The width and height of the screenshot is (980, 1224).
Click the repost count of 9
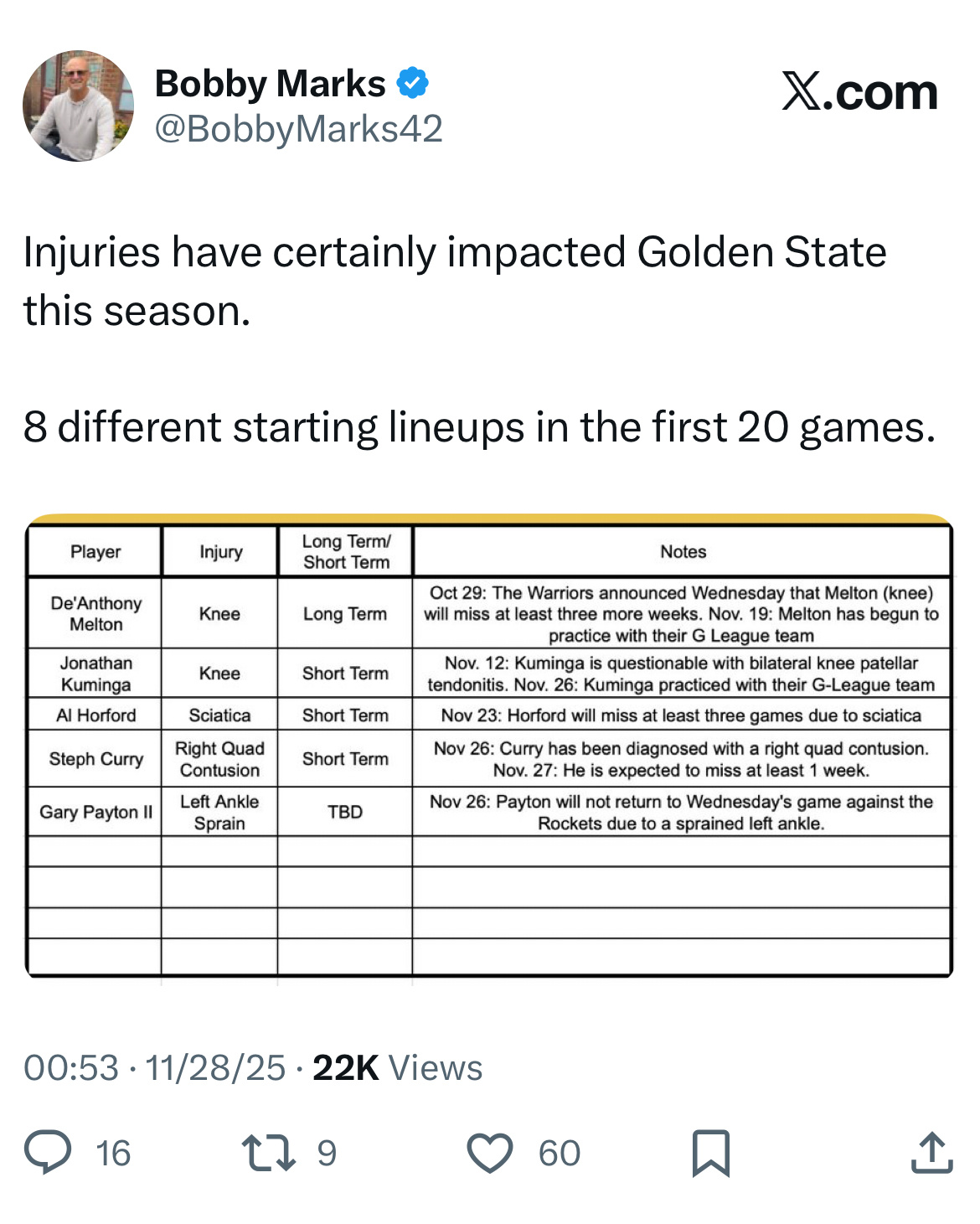click(x=327, y=1154)
